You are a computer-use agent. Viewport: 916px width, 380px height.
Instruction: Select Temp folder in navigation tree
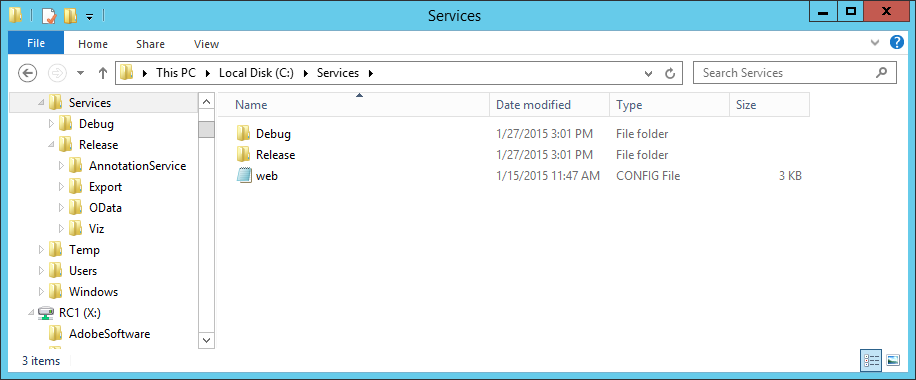[84, 250]
